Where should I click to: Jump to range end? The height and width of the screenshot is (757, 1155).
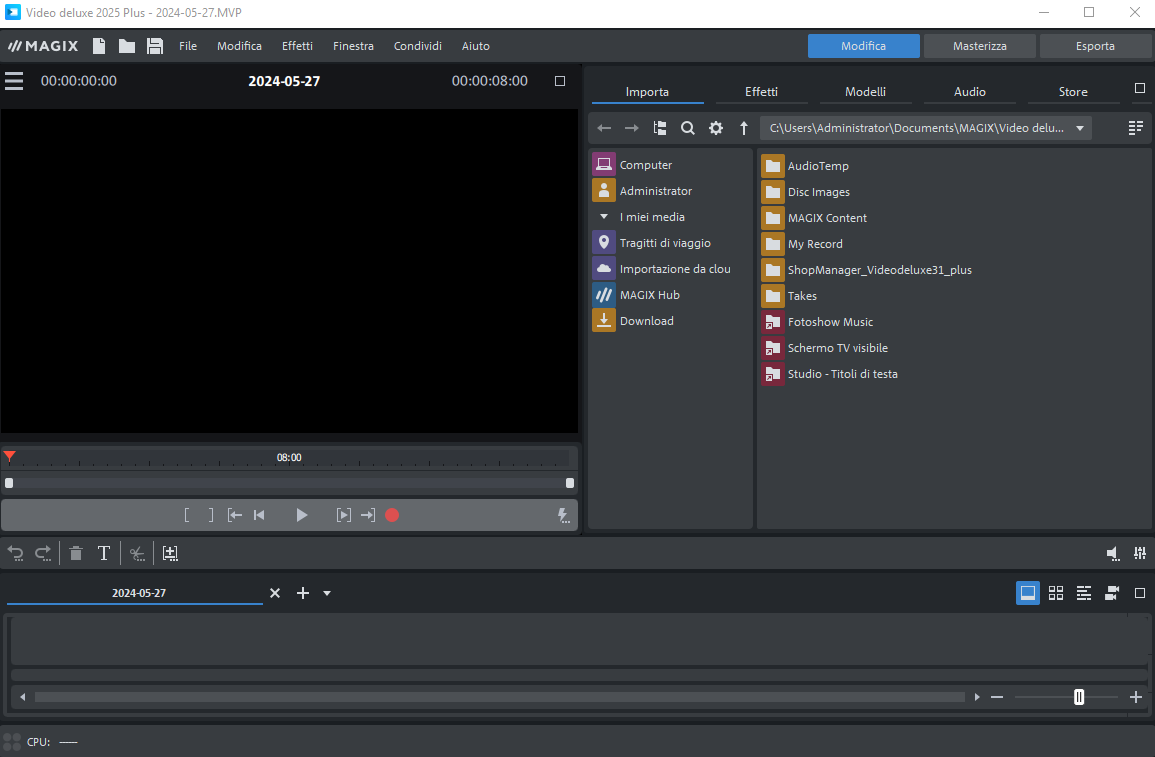(368, 515)
